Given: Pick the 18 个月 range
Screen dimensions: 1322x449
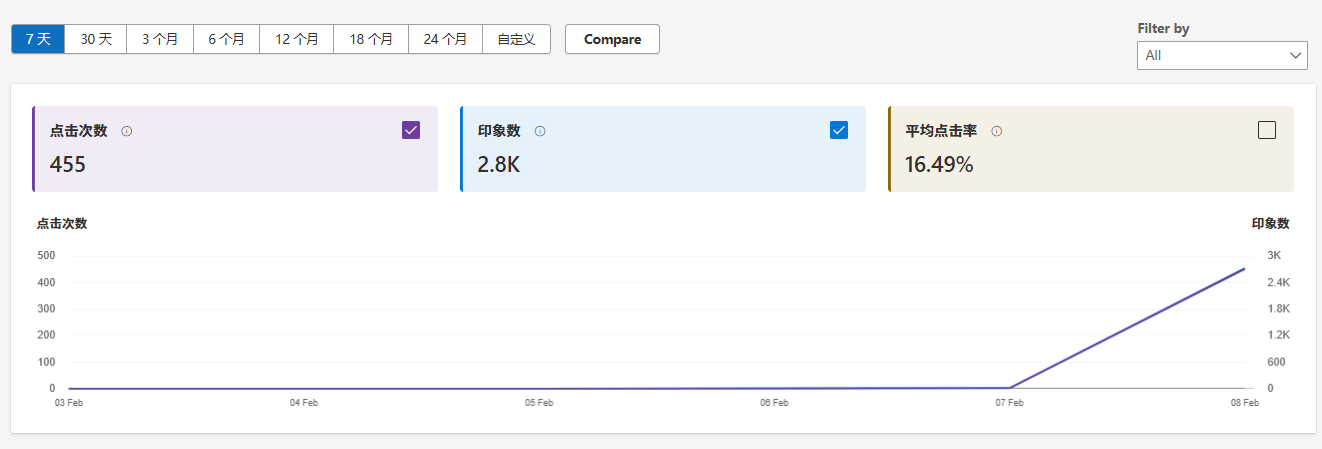Looking at the screenshot, I should pos(371,39).
